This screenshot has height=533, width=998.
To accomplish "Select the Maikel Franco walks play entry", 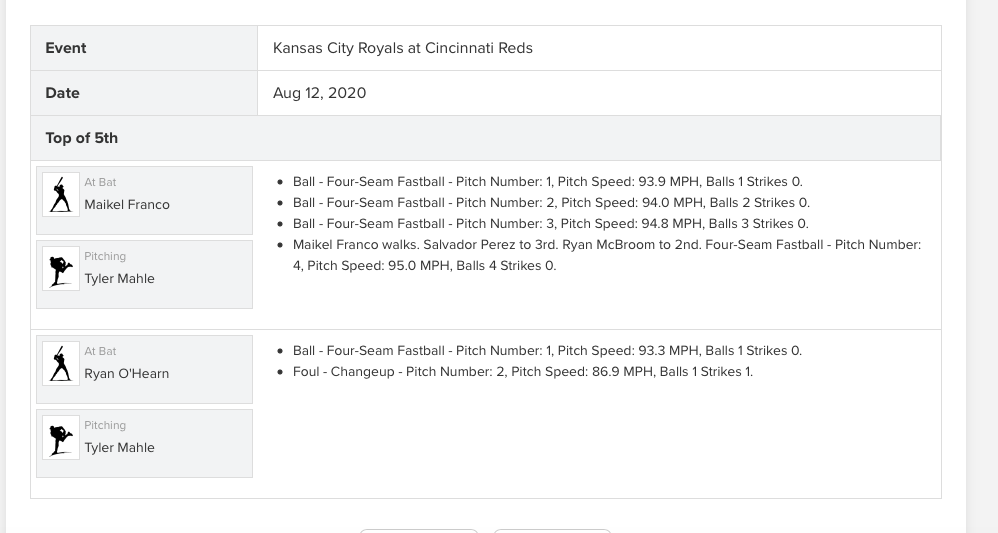I will click(x=607, y=255).
